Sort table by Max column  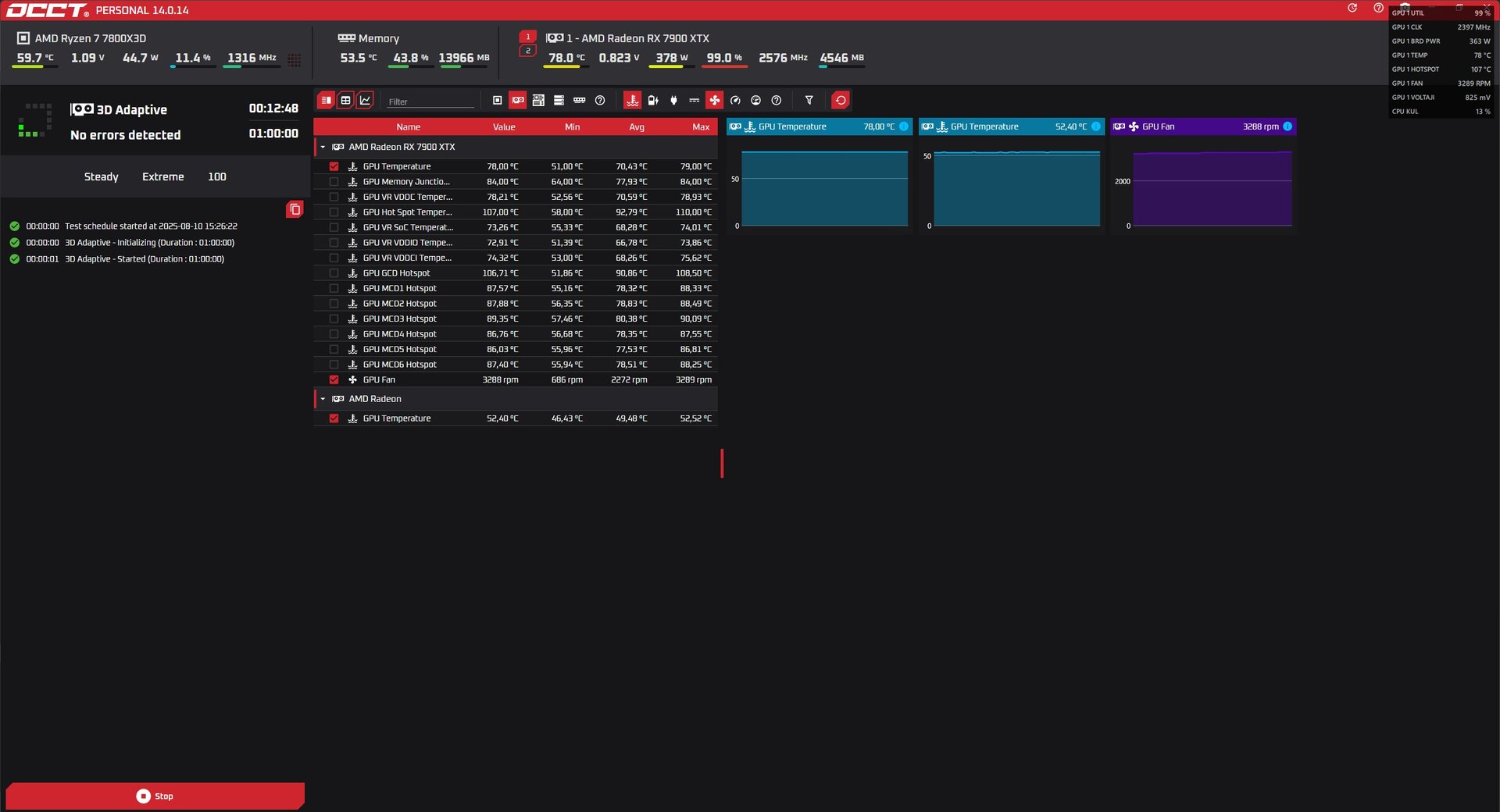[x=701, y=126]
